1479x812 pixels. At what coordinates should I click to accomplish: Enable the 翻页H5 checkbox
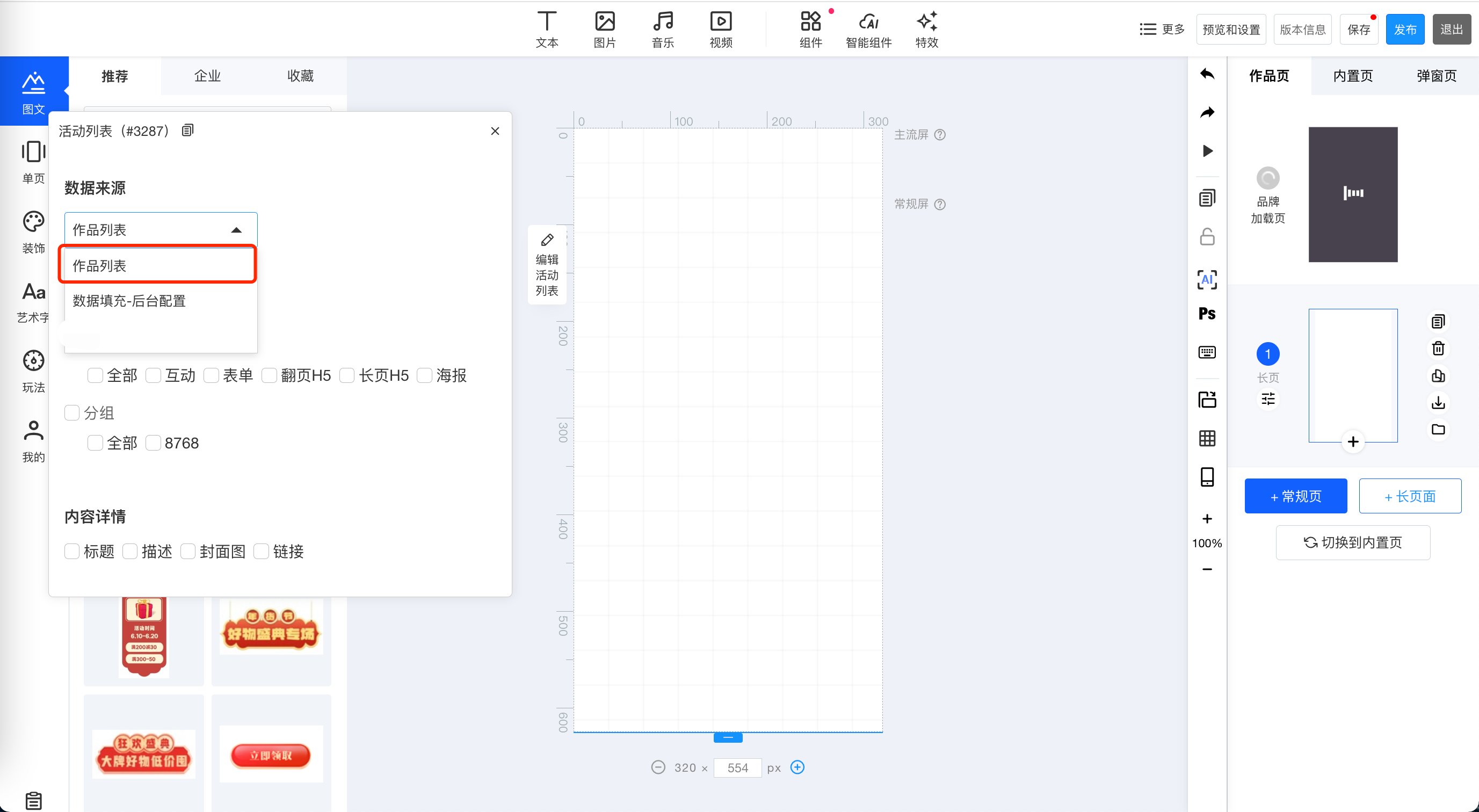click(x=269, y=375)
